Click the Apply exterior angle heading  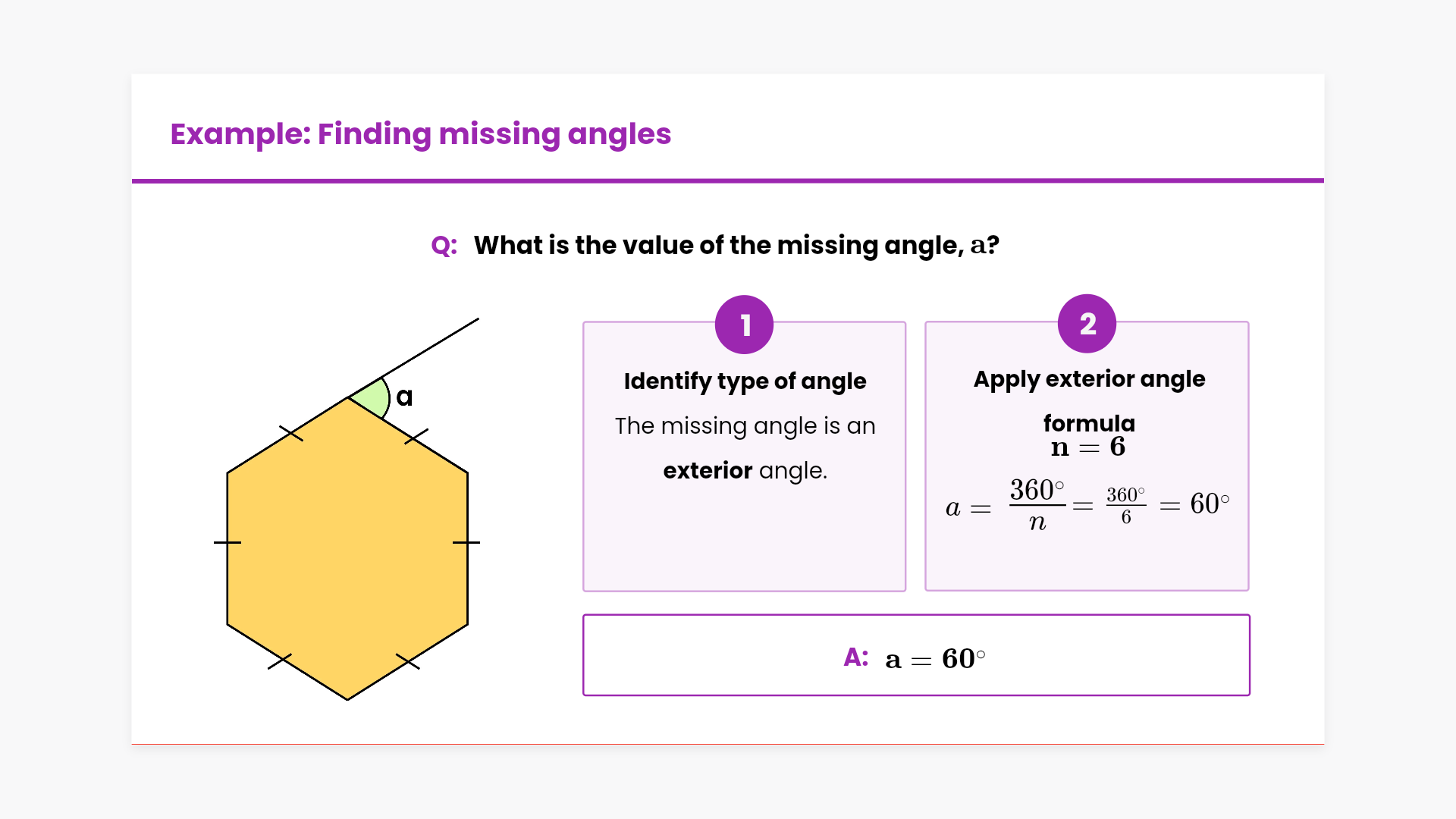1089,379
